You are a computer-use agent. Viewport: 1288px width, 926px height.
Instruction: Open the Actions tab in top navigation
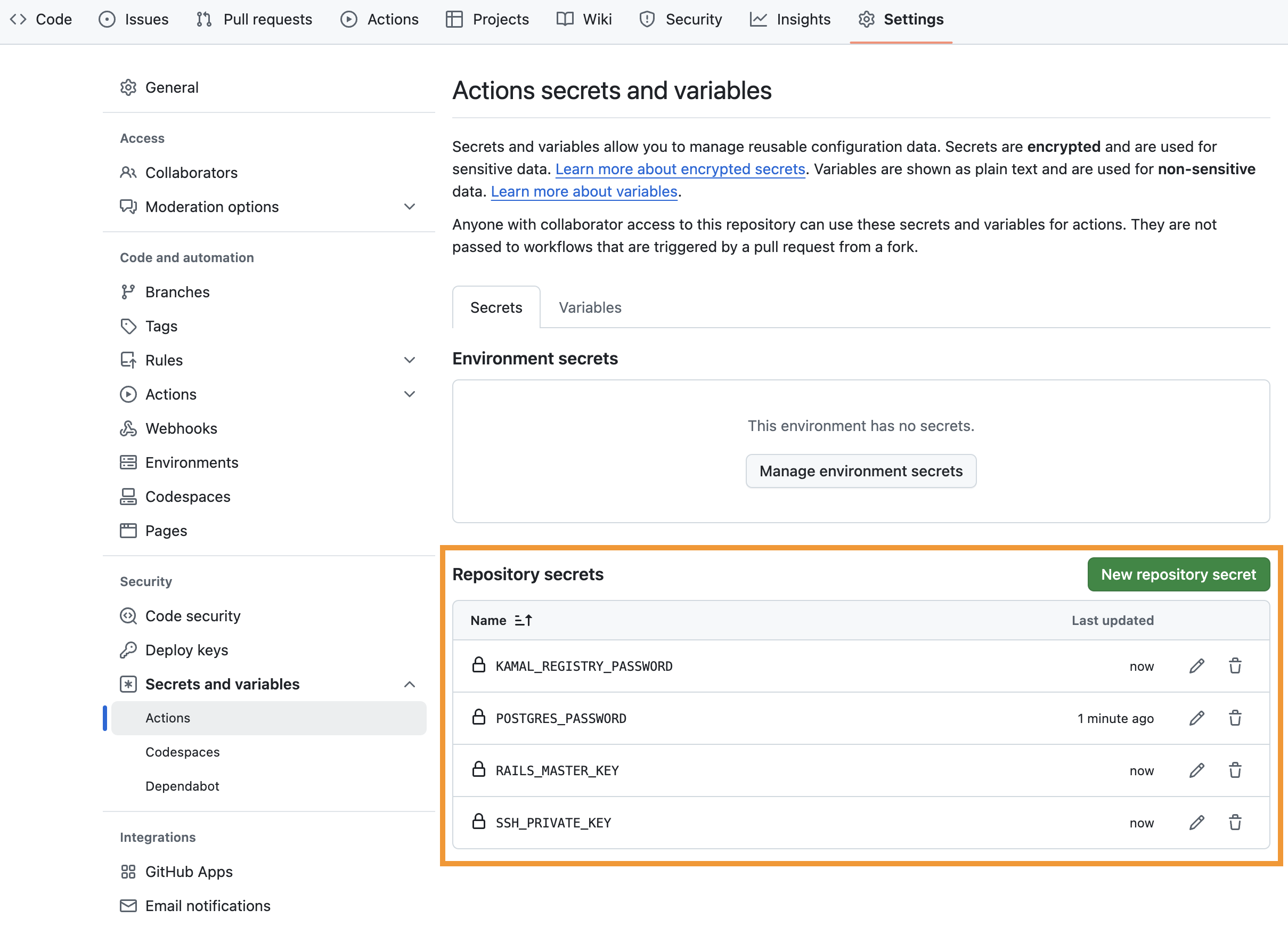click(x=379, y=19)
